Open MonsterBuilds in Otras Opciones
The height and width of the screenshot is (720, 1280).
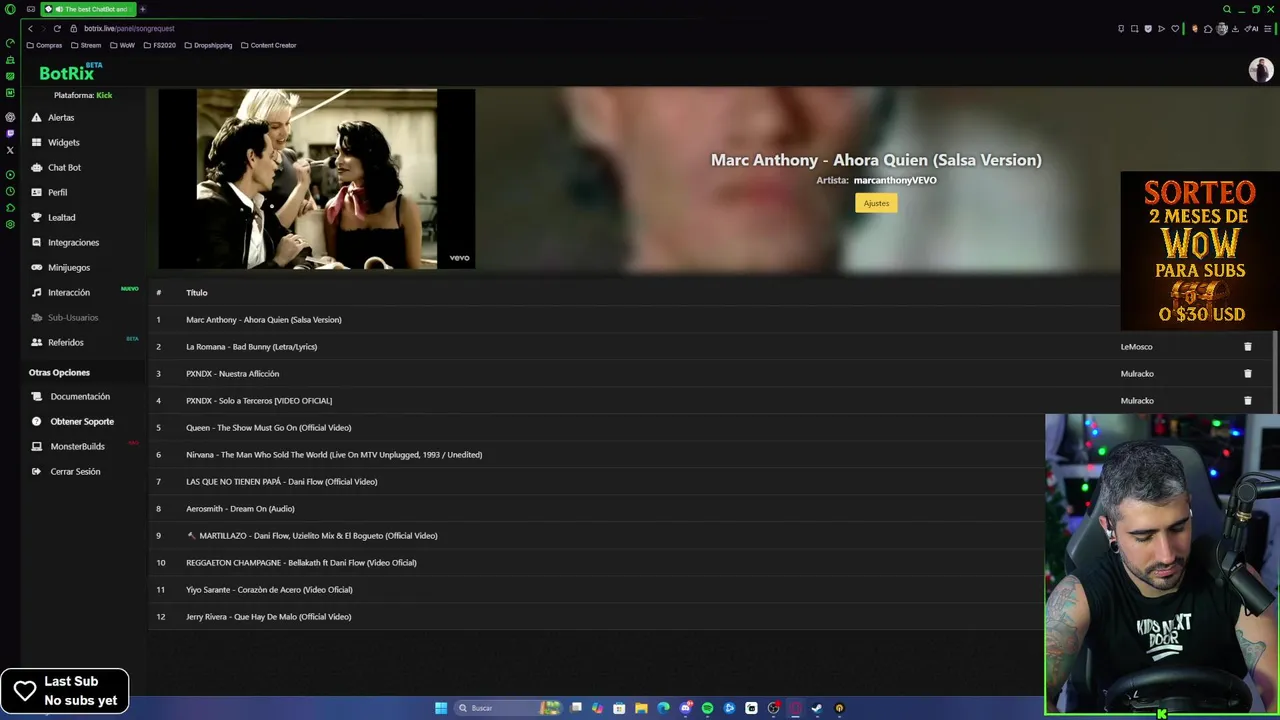point(77,446)
